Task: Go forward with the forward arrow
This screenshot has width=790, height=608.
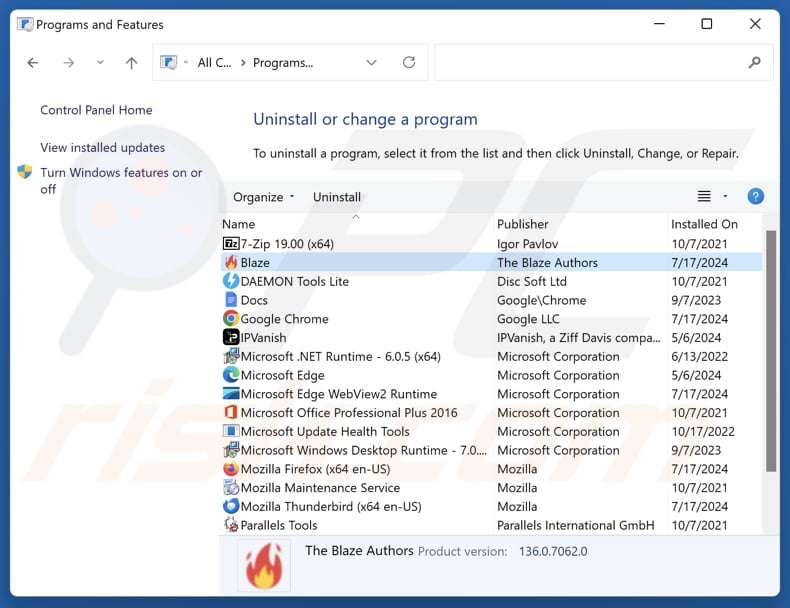Action: click(69, 63)
